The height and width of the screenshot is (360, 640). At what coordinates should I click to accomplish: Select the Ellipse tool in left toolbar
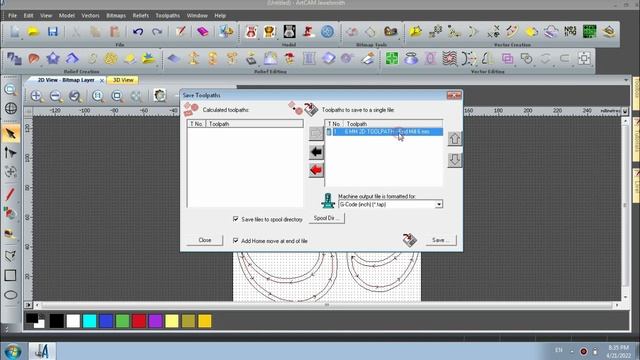(x=10, y=295)
